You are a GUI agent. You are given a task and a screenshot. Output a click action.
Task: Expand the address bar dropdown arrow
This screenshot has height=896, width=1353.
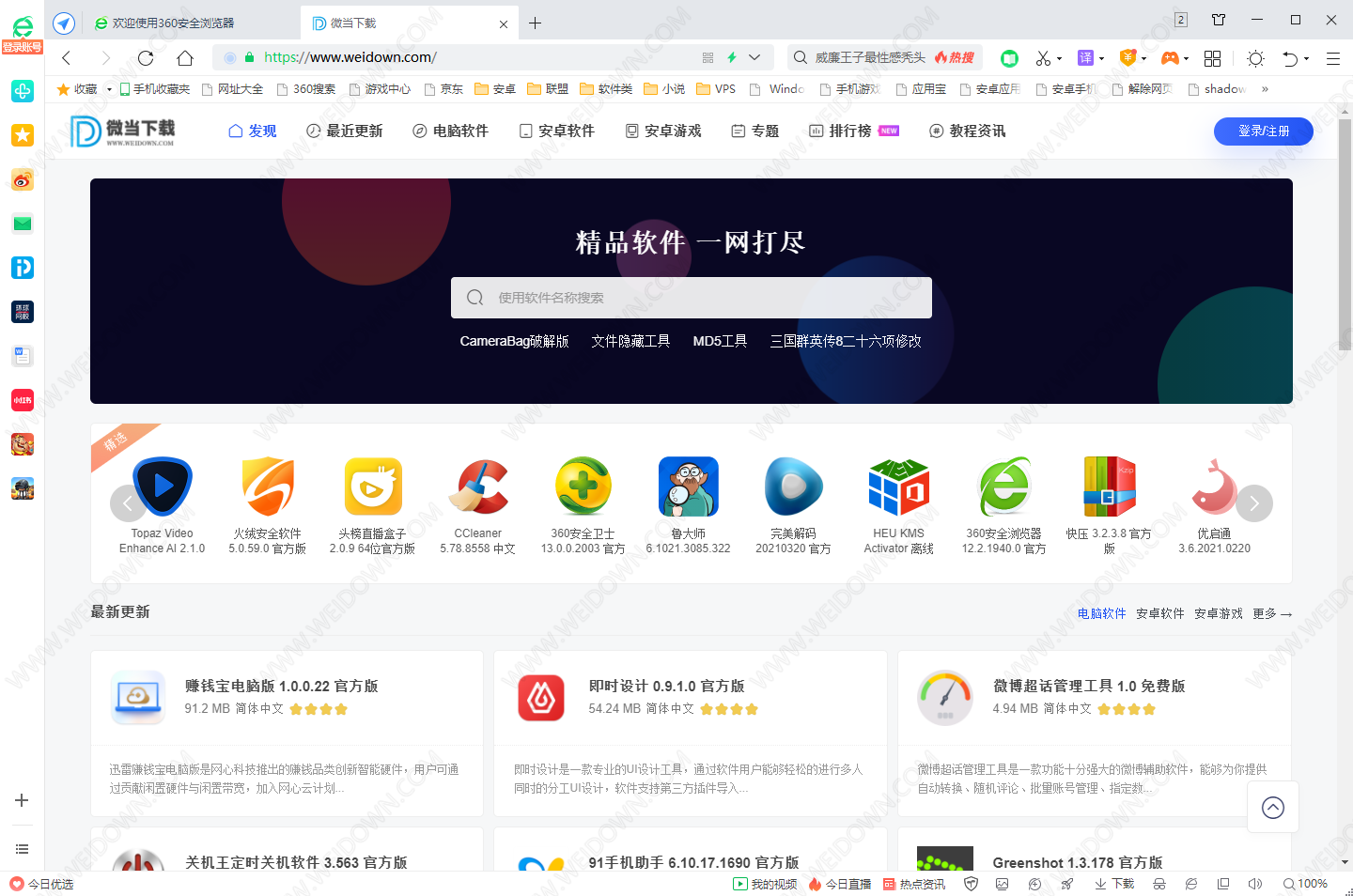coord(754,57)
